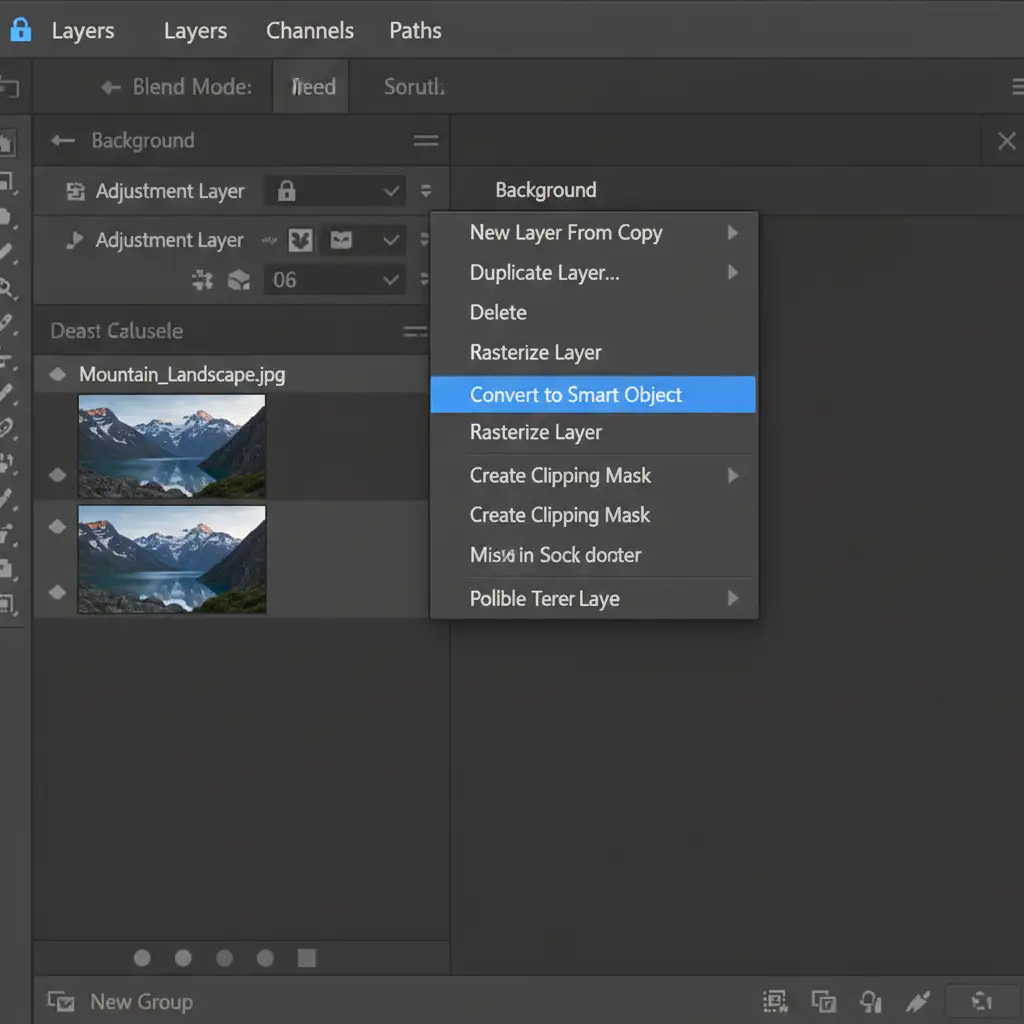Expand the New Layer From Copy submenu arrow
Screen dimensions: 1024x1024
tap(733, 233)
